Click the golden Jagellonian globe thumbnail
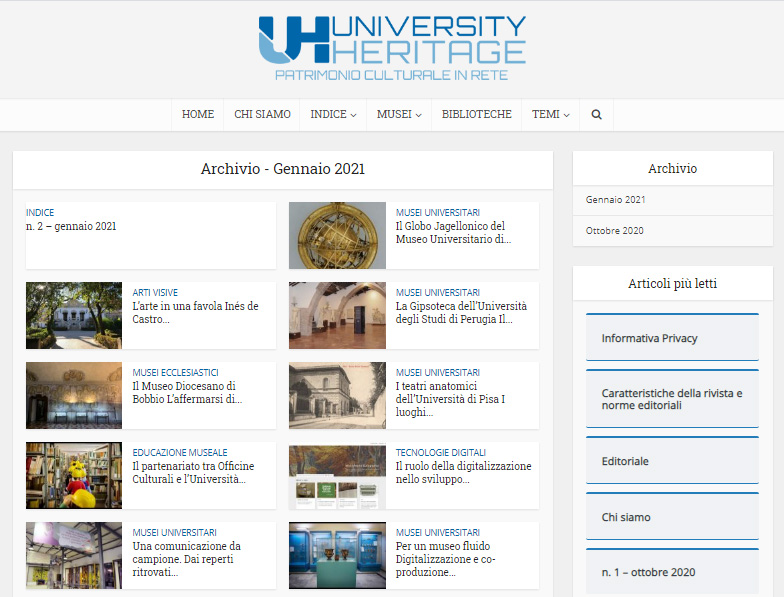Image resolution: width=784 pixels, height=597 pixels. (x=338, y=235)
